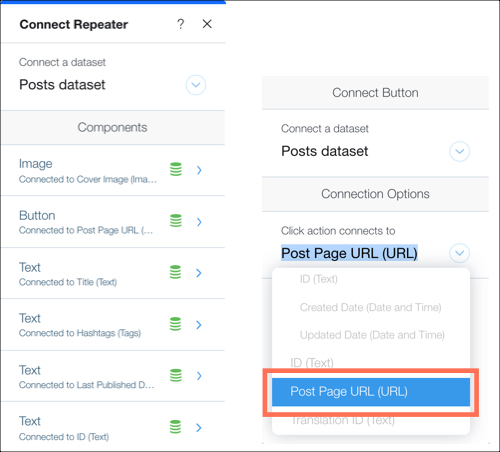This screenshot has height=452, width=500.
Task: Open help for Connect Repeater panel
Action: click(180, 24)
